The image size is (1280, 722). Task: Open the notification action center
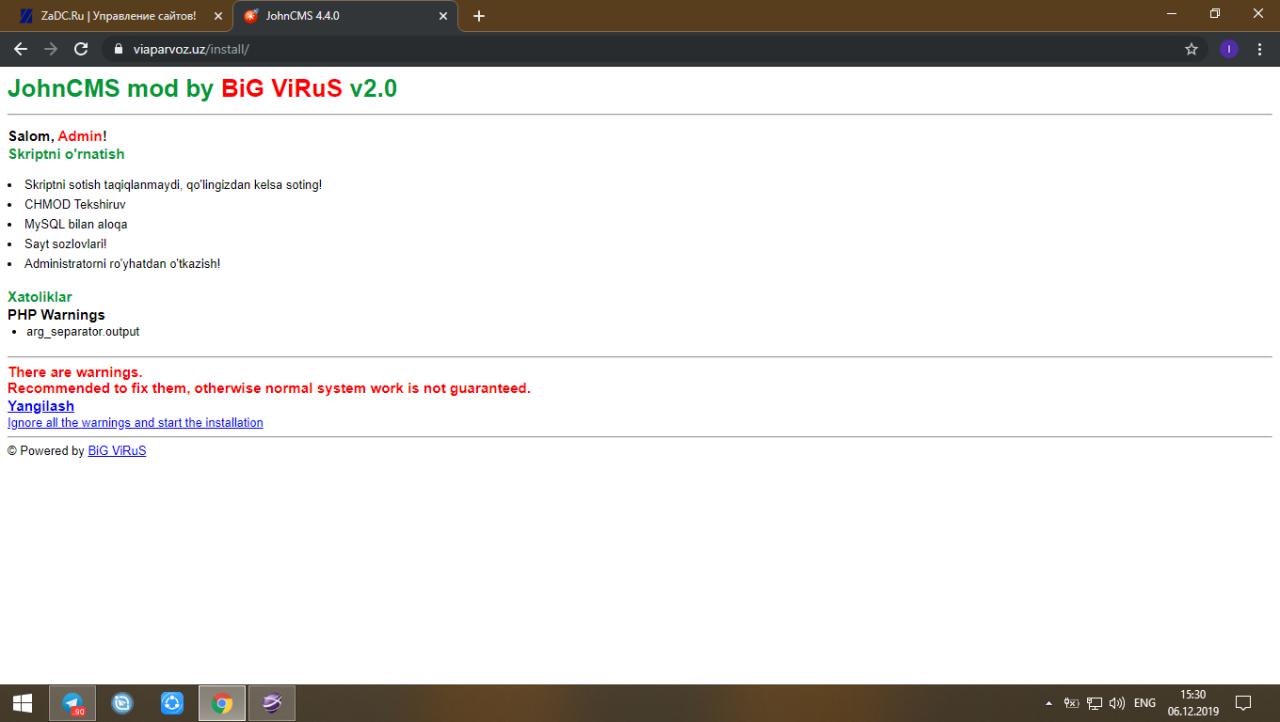point(1244,703)
